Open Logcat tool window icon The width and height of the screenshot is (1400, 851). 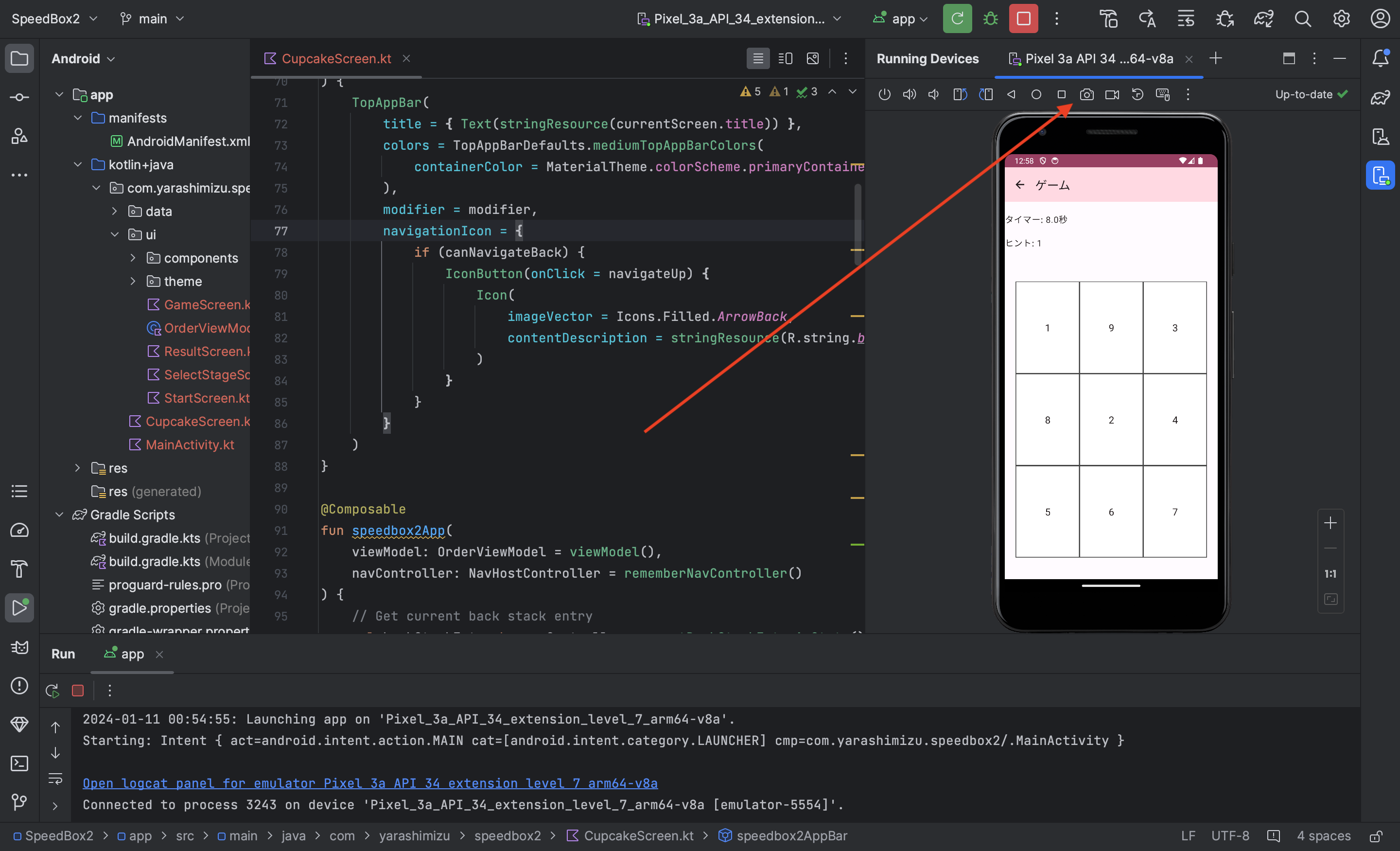(x=19, y=647)
